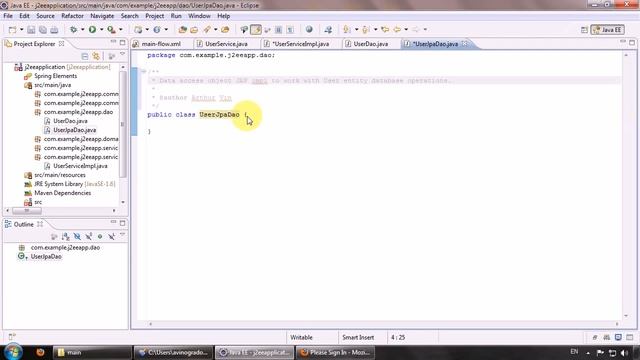Screen dimensions: 640x360
Task: Open the Debug dropdown arrow
Action: (82, 29)
